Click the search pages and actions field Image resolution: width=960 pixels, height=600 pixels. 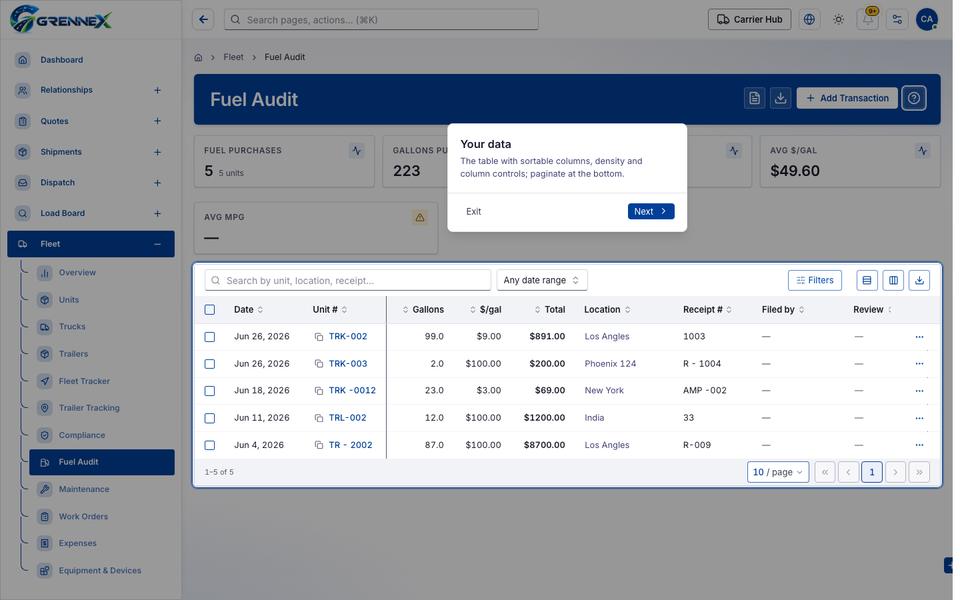coord(381,20)
